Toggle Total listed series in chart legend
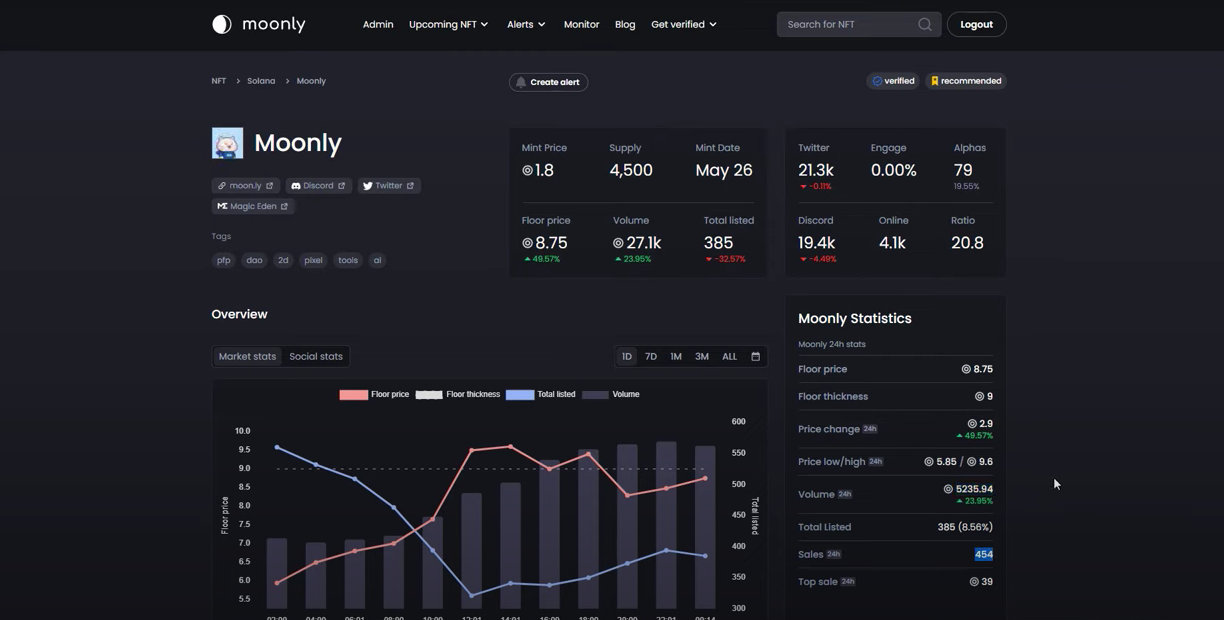The width and height of the screenshot is (1224, 620). 541,395
